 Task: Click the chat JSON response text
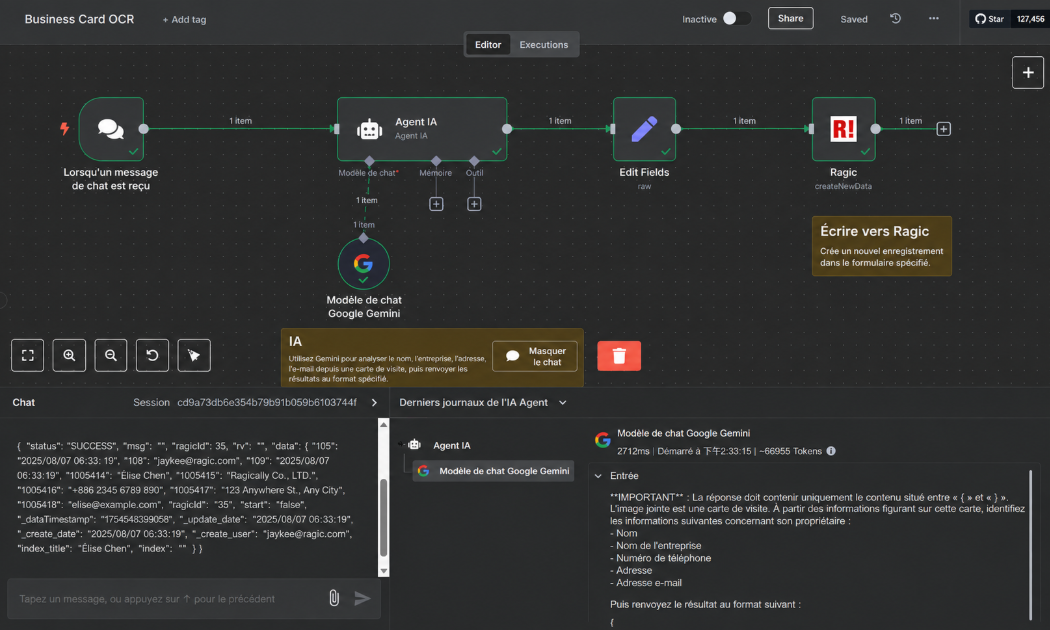[x=185, y=497]
